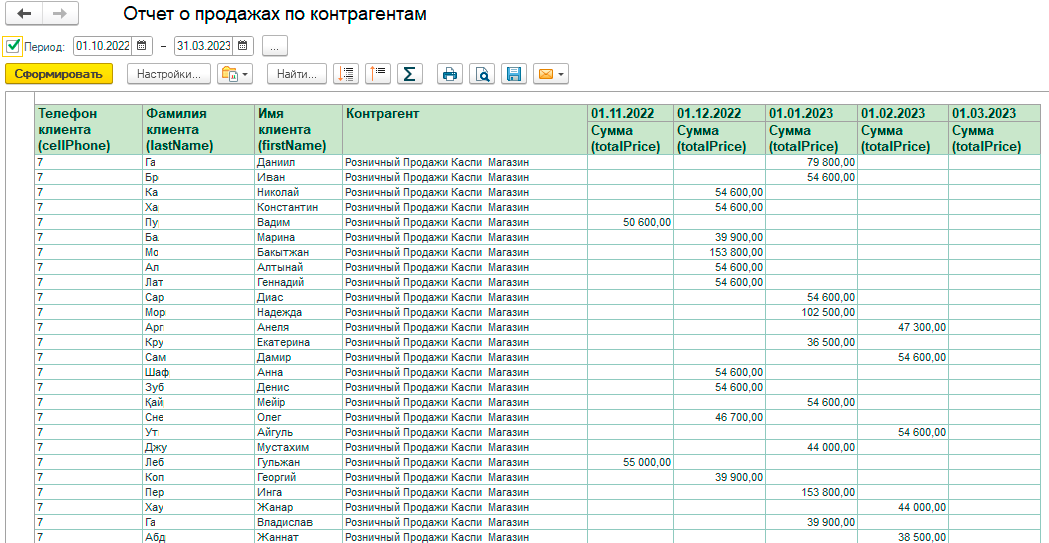Print the report using printer icon
The height and width of the screenshot is (543, 1049).
[x=450, y=74]
